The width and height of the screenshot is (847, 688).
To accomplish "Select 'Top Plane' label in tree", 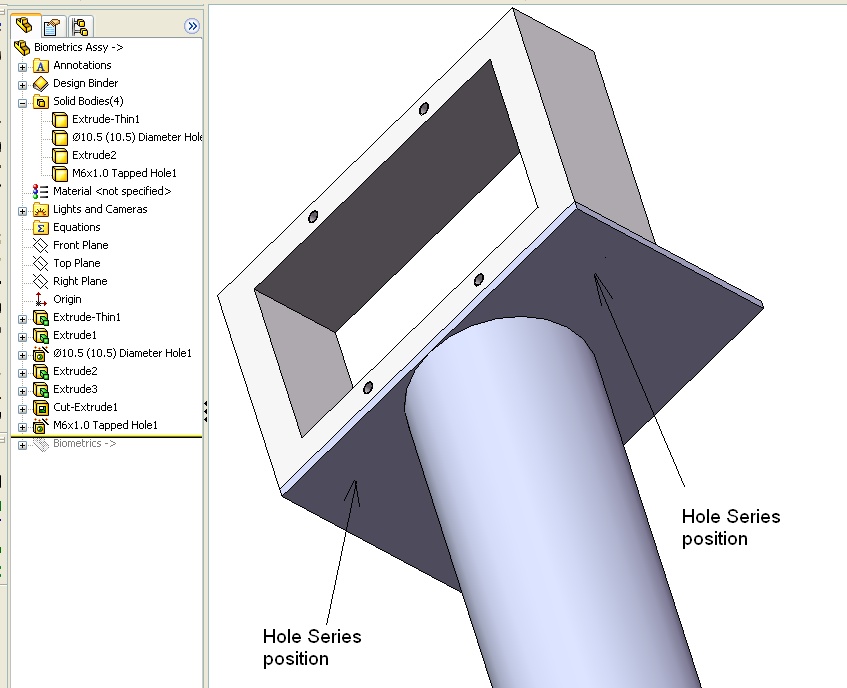I will 76,264.
